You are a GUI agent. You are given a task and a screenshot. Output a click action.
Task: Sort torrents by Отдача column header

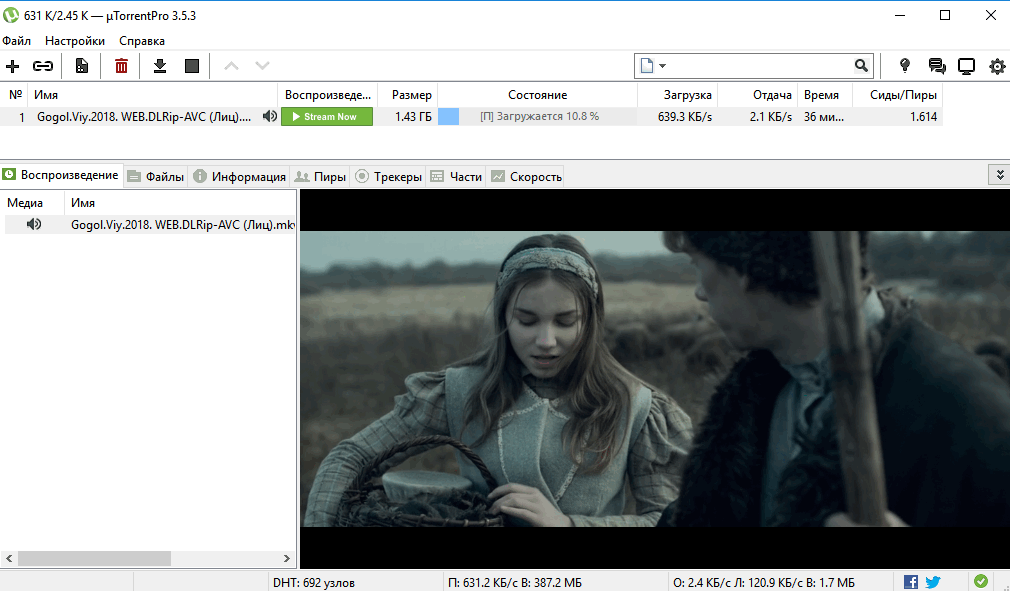point(758,95)
